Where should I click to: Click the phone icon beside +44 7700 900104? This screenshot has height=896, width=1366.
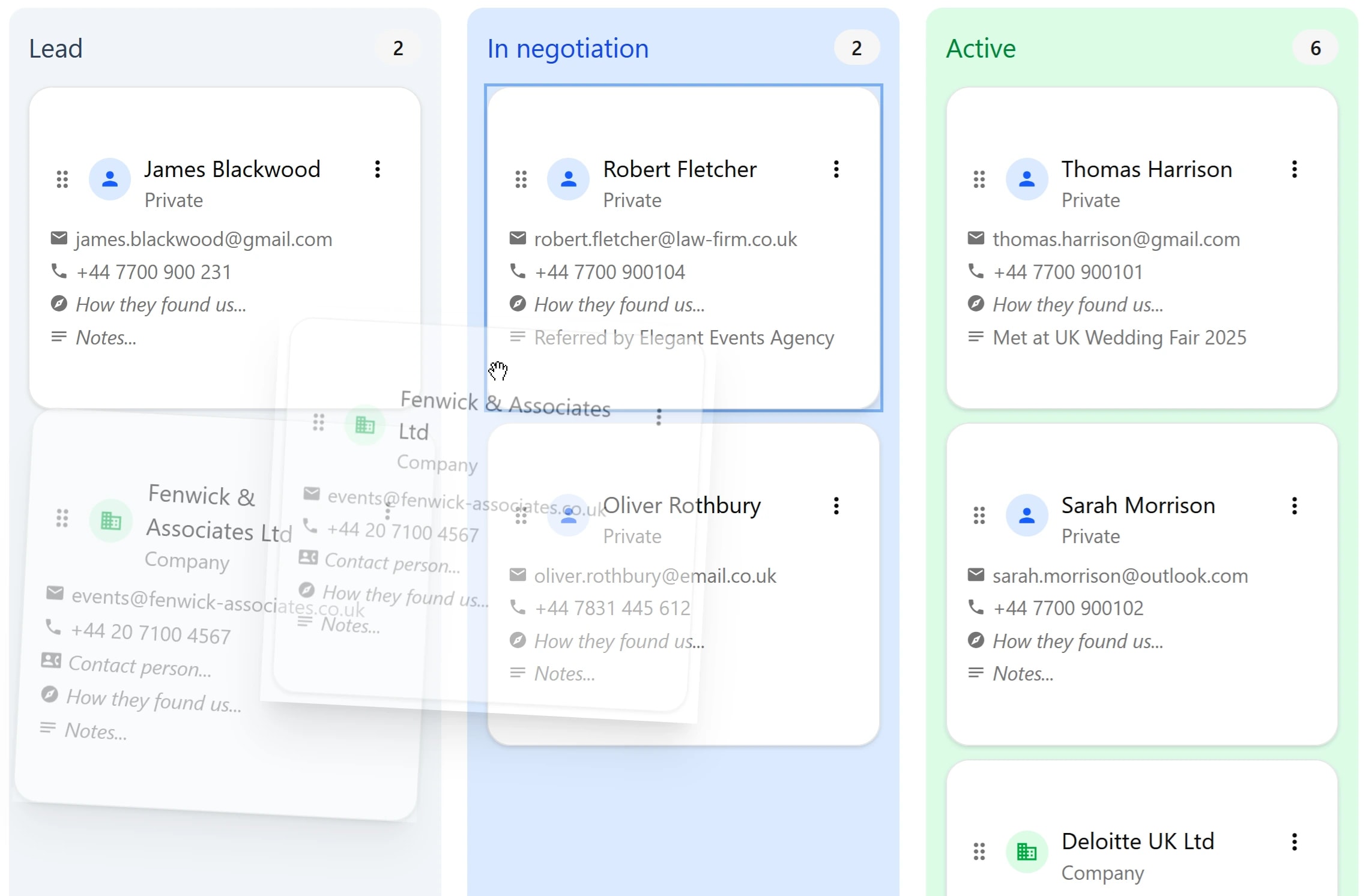pyautogui.click(x=518, y=271)
